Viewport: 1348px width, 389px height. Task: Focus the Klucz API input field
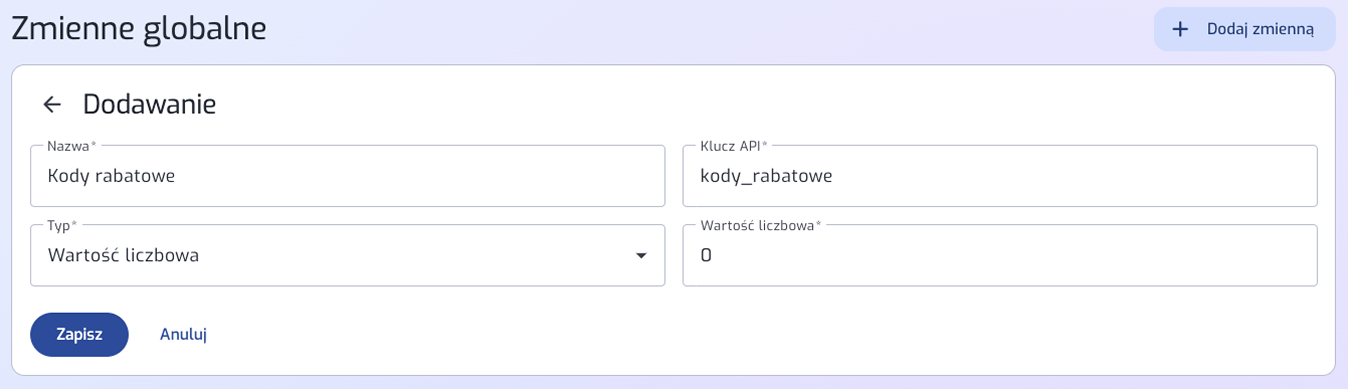(x=999, y=176)
